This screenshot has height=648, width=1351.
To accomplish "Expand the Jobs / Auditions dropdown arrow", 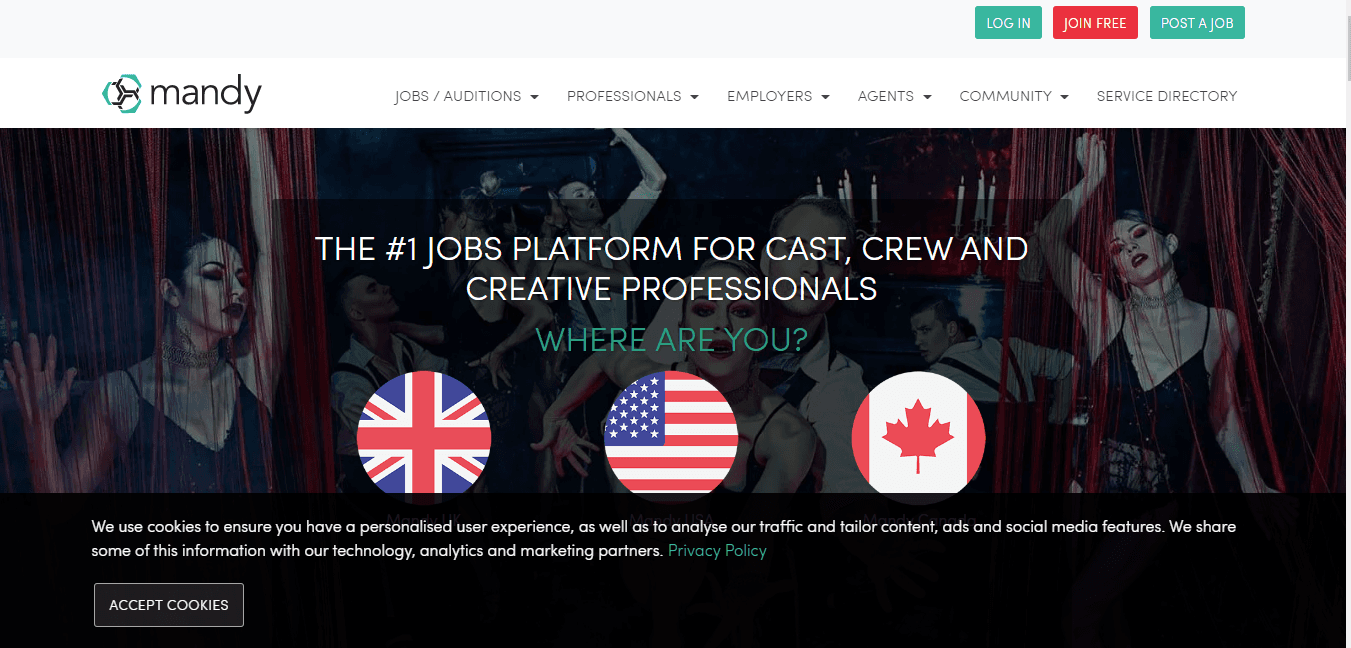I will (x=534, y=97).
